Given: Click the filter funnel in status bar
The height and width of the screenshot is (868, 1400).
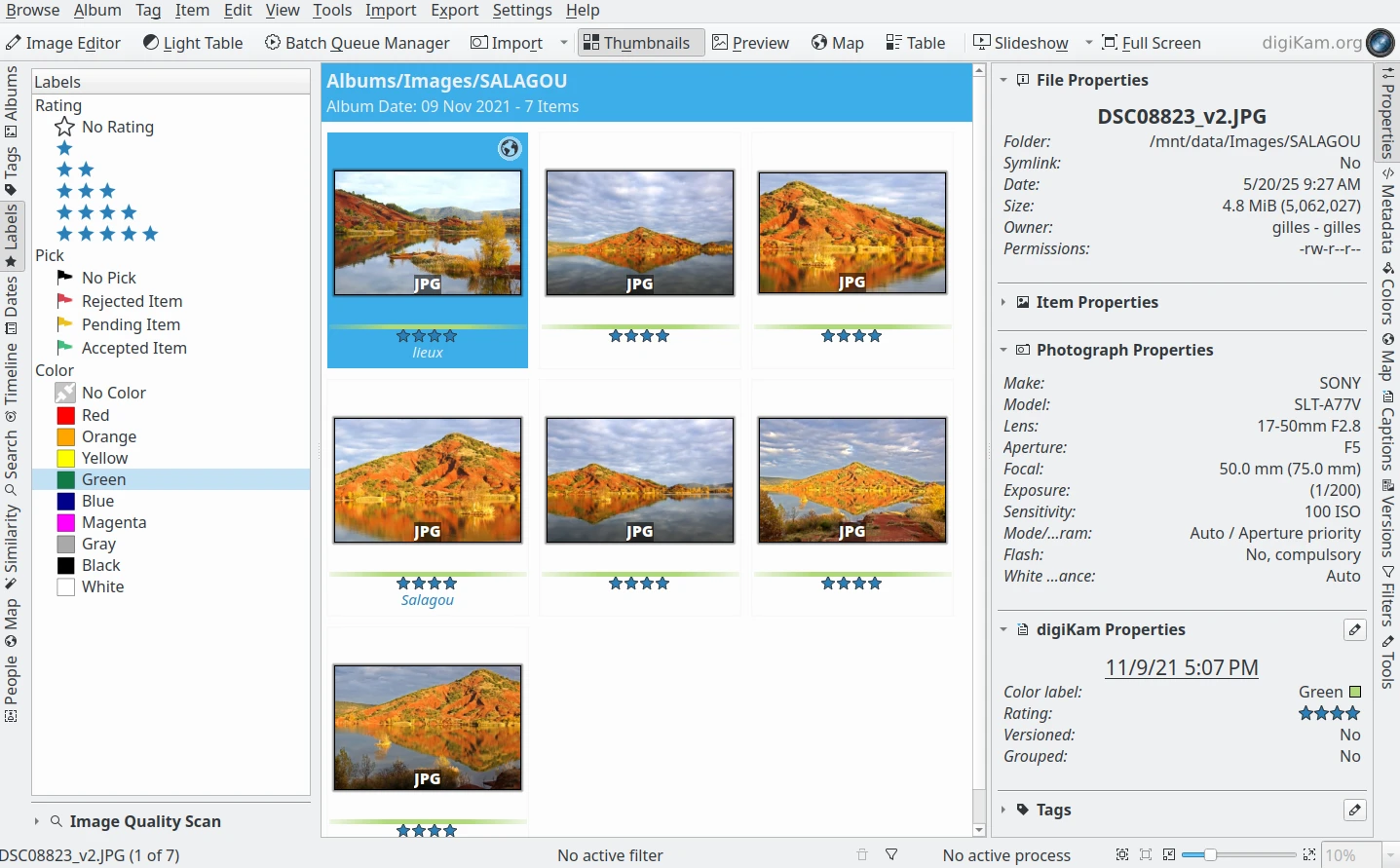Looking at the screenshot, I should click(891, 855).
